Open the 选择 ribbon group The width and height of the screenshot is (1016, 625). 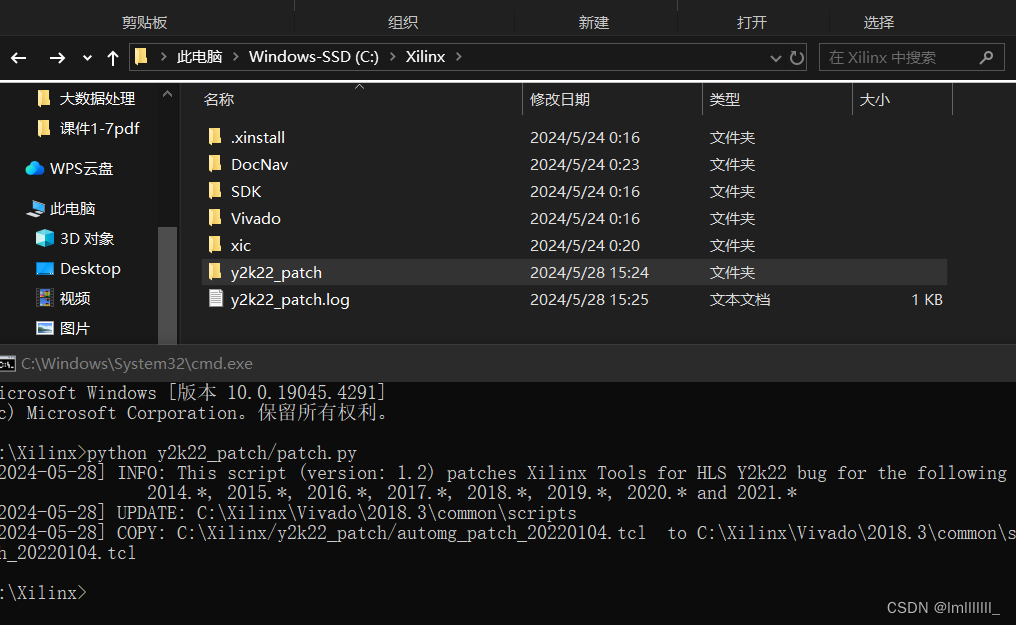click(x=879, y=23)
